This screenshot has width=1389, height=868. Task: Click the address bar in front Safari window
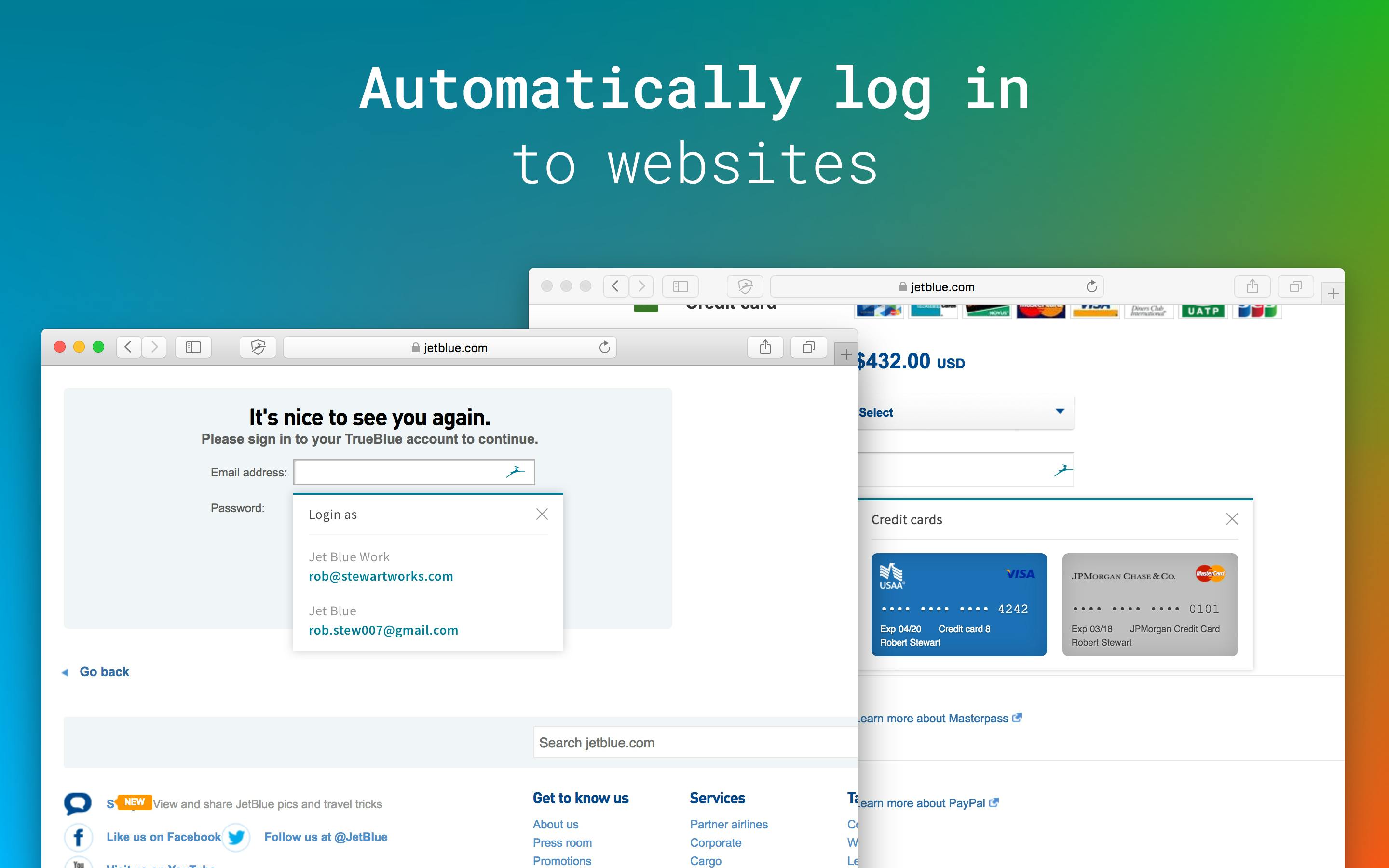click(x=450, y=347)
